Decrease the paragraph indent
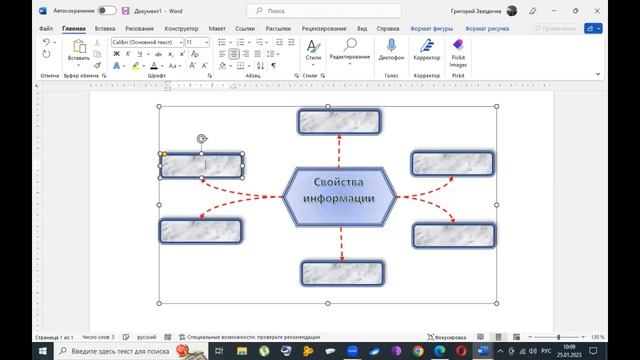 (279, 42)
